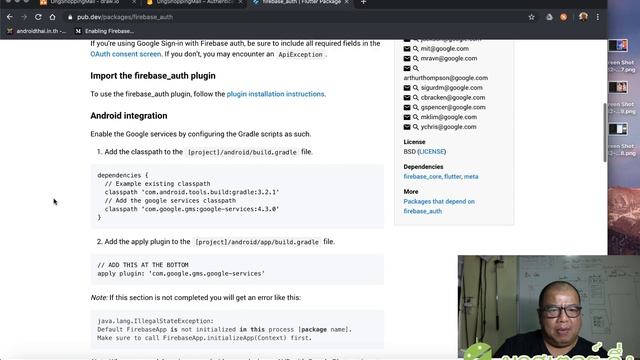The image size is (640, 360).
Task: Switch to the Authentication browser tab
Action: pyautogui.click(x=194, y=2)
